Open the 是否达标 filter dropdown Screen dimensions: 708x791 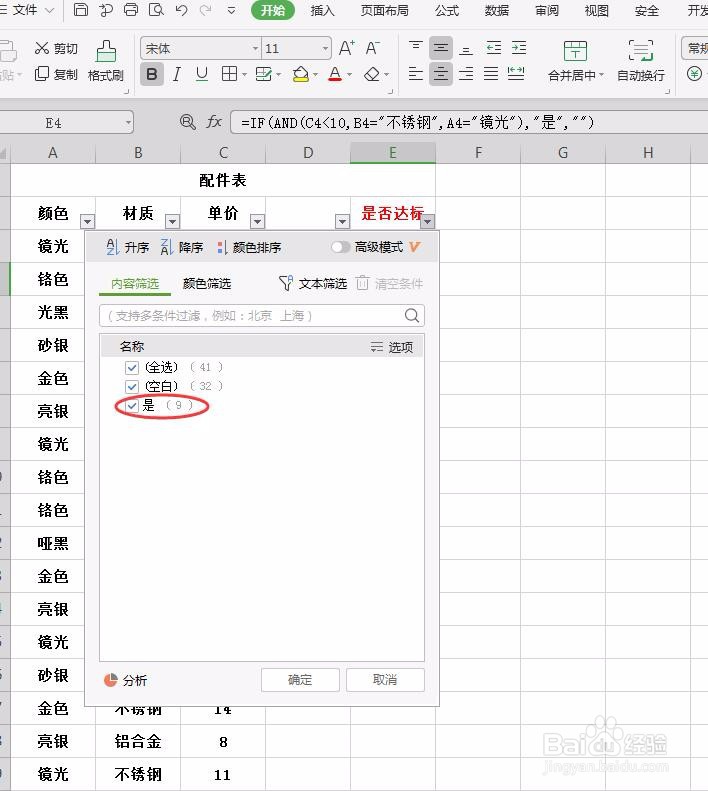tap(427, 221)
